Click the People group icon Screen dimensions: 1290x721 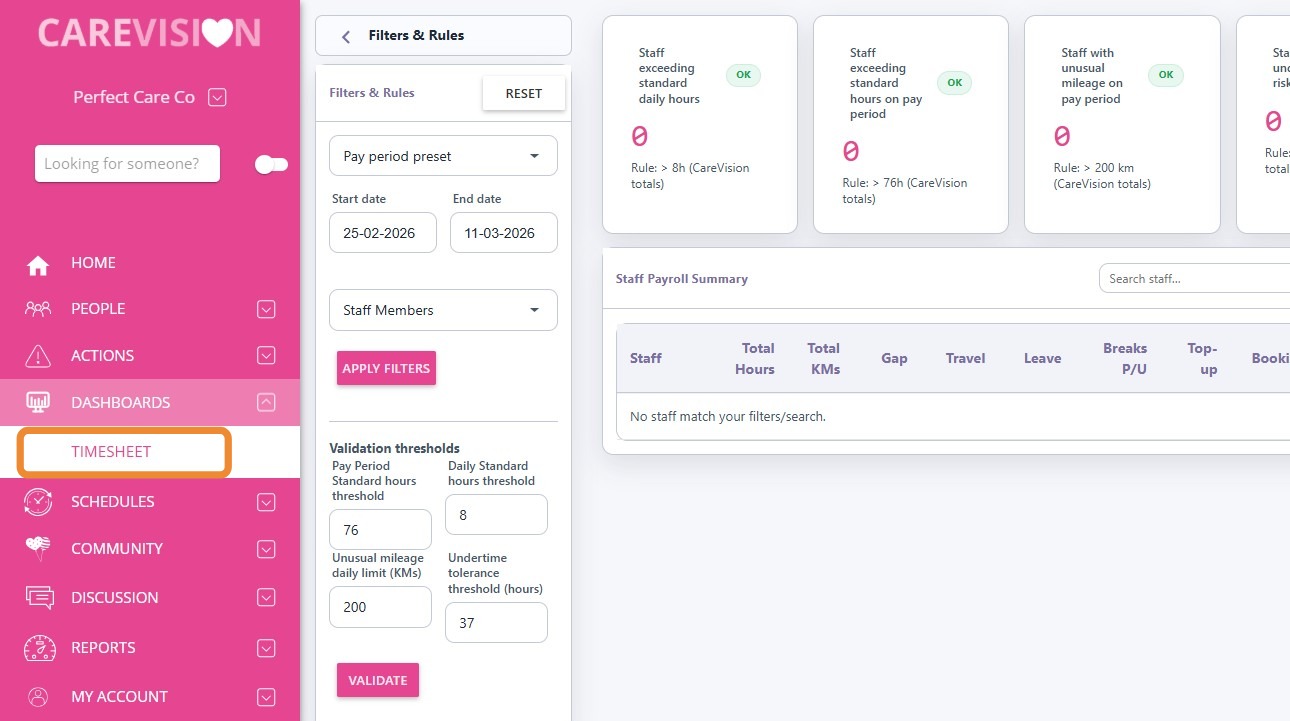tap(38, 309)
